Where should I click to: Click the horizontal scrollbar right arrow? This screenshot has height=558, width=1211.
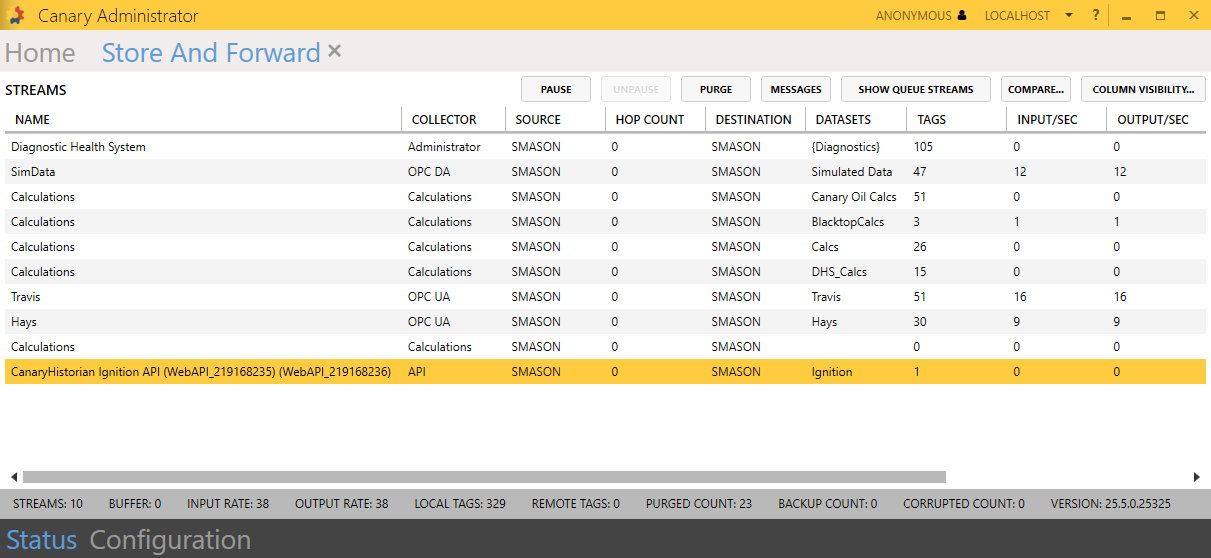click(x=1197, y=477)
